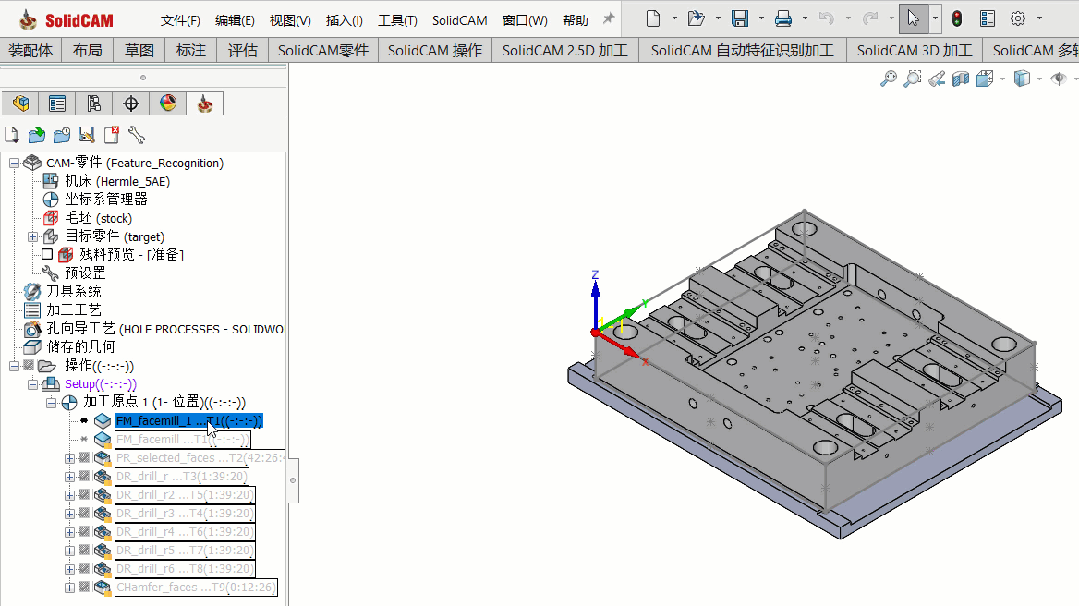The width and height of the screenshot is (1079, 606).
Task: Open the SolidCAM menu
Action: pyautogui.click(x=460, y=21)
